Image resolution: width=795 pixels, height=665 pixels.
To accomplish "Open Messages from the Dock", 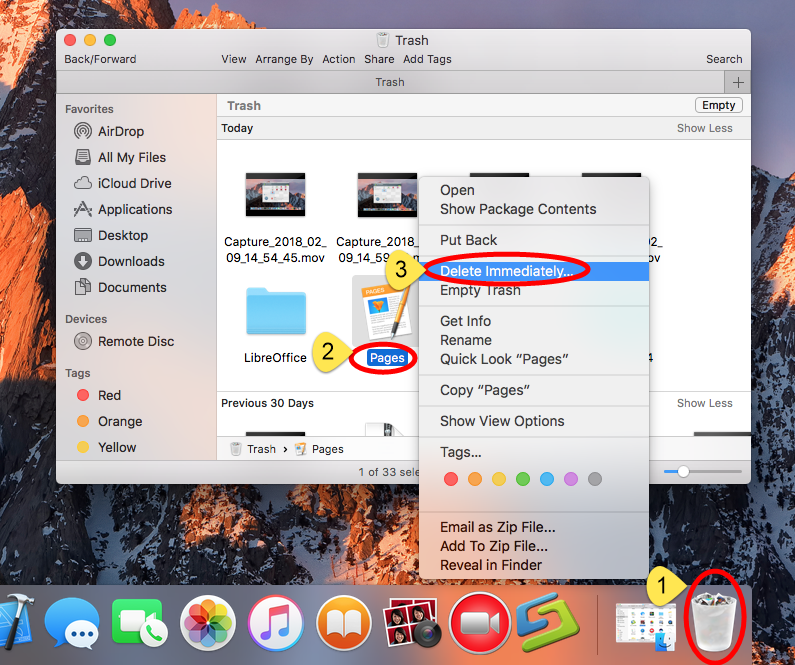I will click(72, 622).
